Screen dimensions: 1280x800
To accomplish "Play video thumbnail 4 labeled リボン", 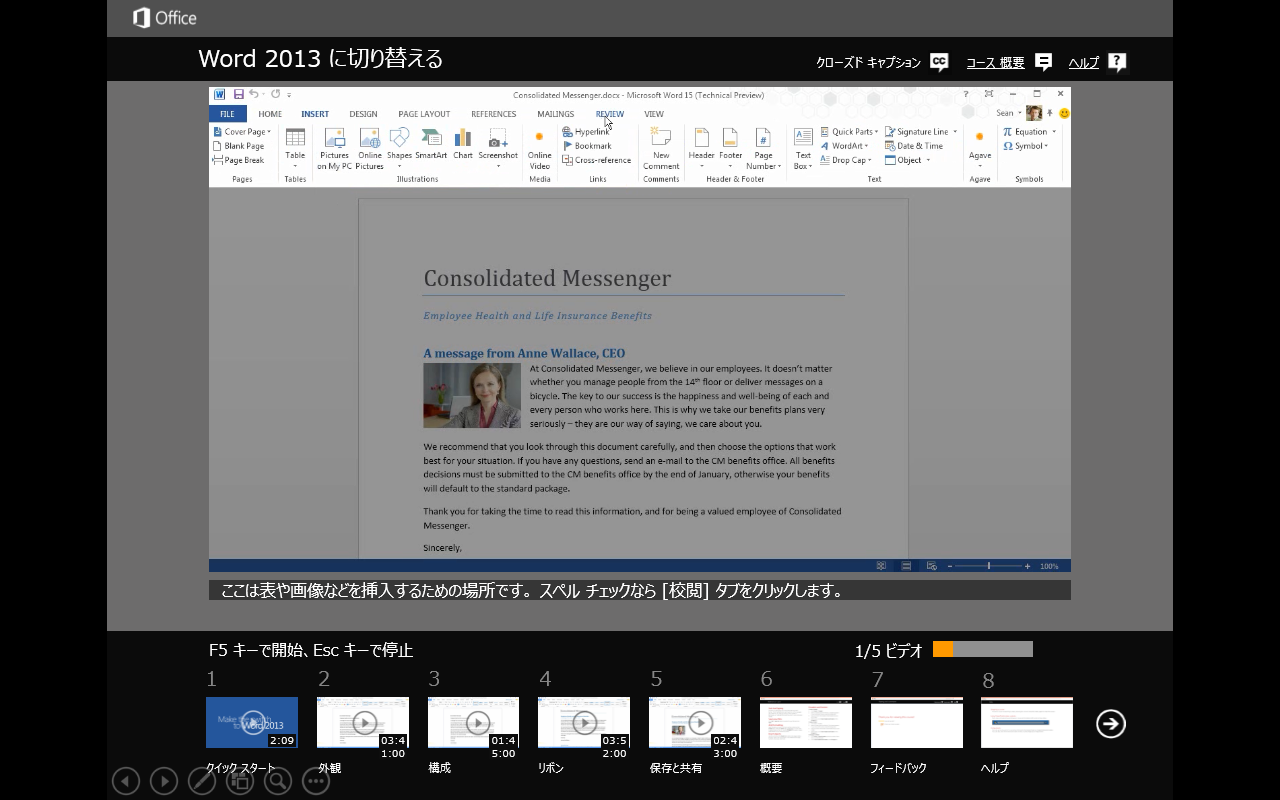I will (x=584, y=722).
